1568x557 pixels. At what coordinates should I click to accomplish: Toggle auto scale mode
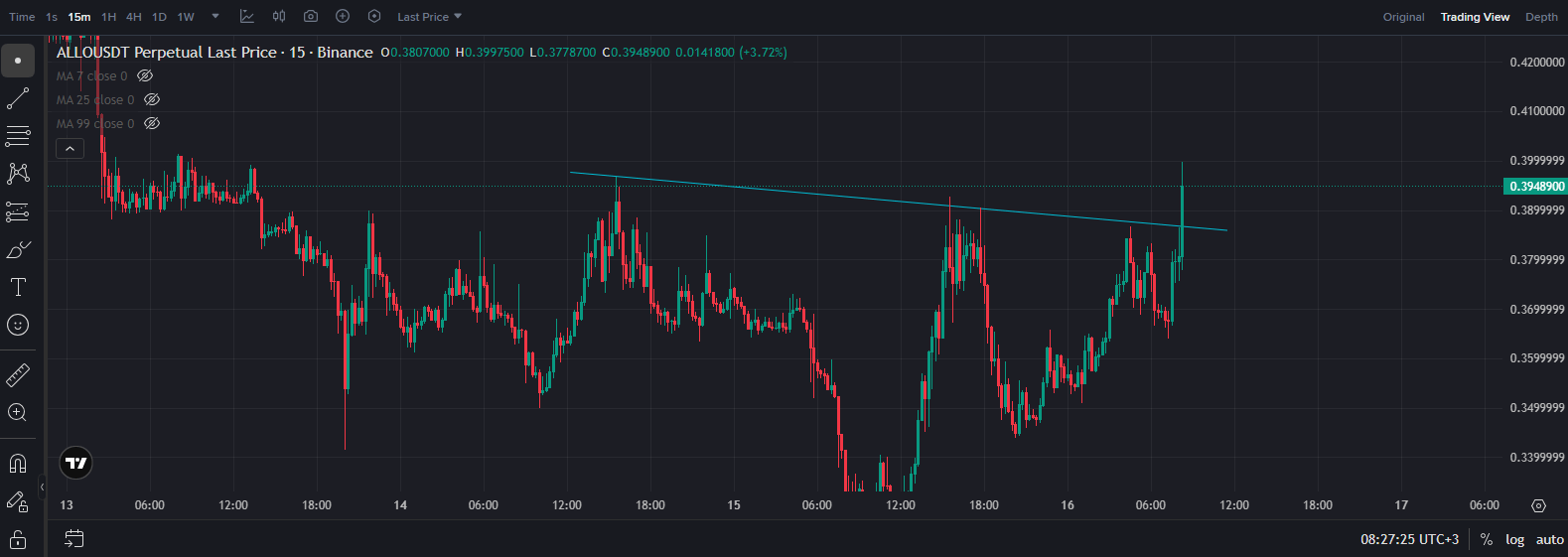pyautogui.click(x=1550, y=539)
